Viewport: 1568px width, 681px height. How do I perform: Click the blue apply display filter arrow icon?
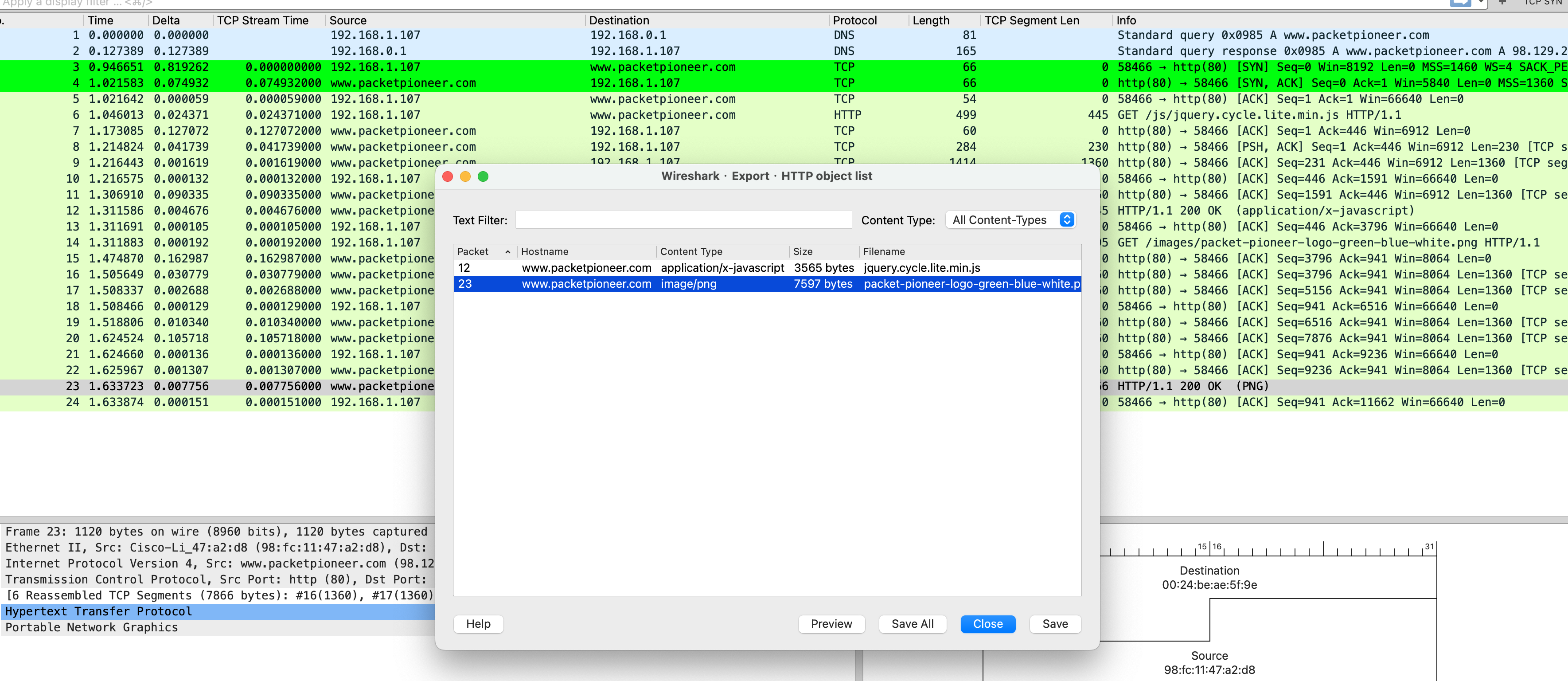tap(1461, 3)
